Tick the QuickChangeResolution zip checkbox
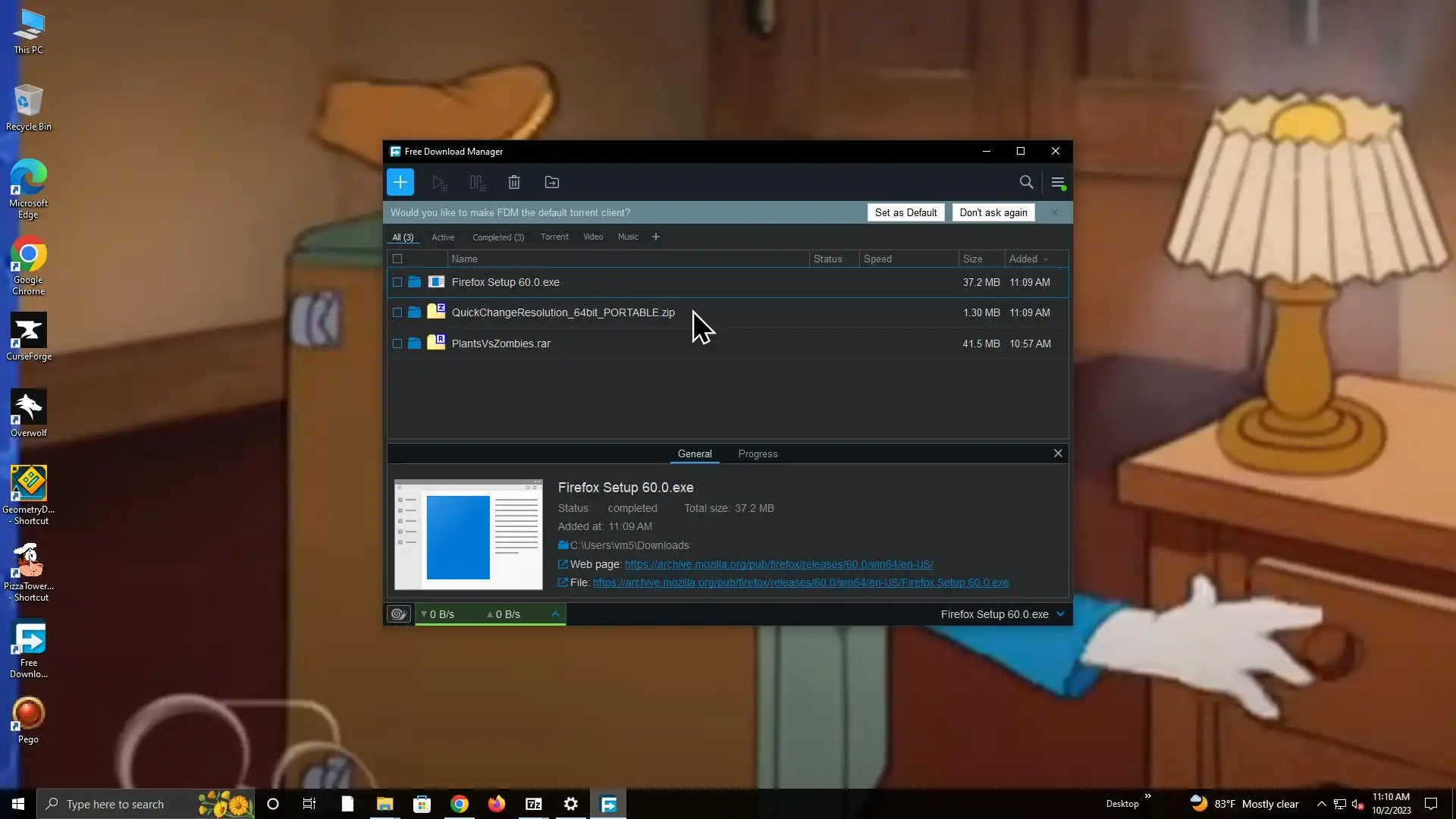This screenshot has width=1456, height=819. click(x=397, y=312)
